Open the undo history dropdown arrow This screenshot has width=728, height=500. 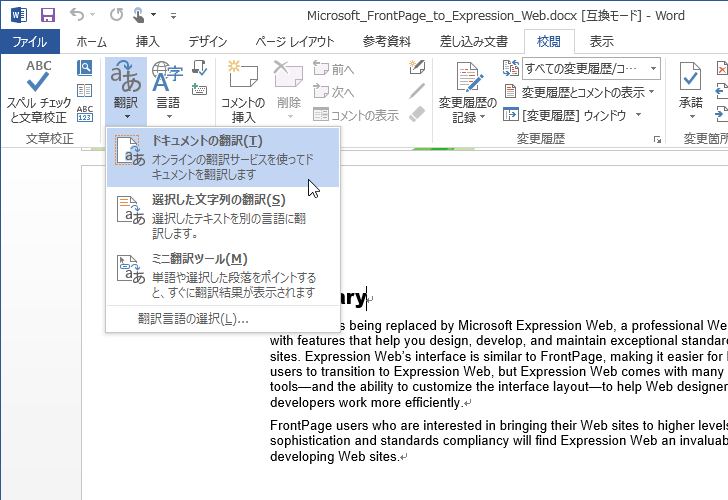[92, 15]
